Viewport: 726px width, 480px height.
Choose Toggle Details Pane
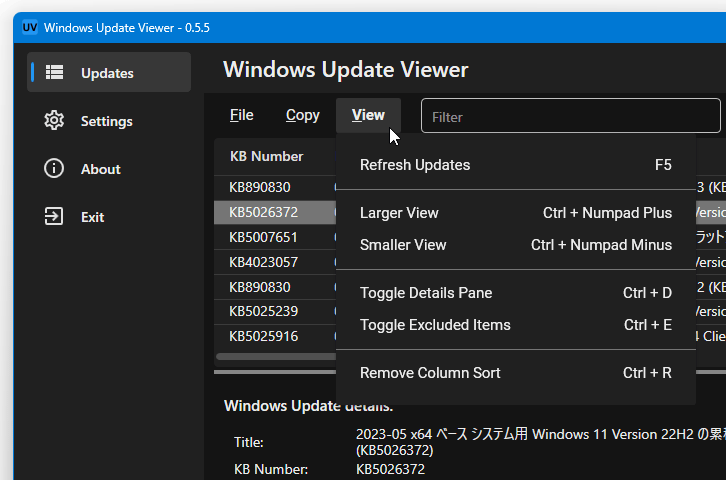tap(516, 293)
